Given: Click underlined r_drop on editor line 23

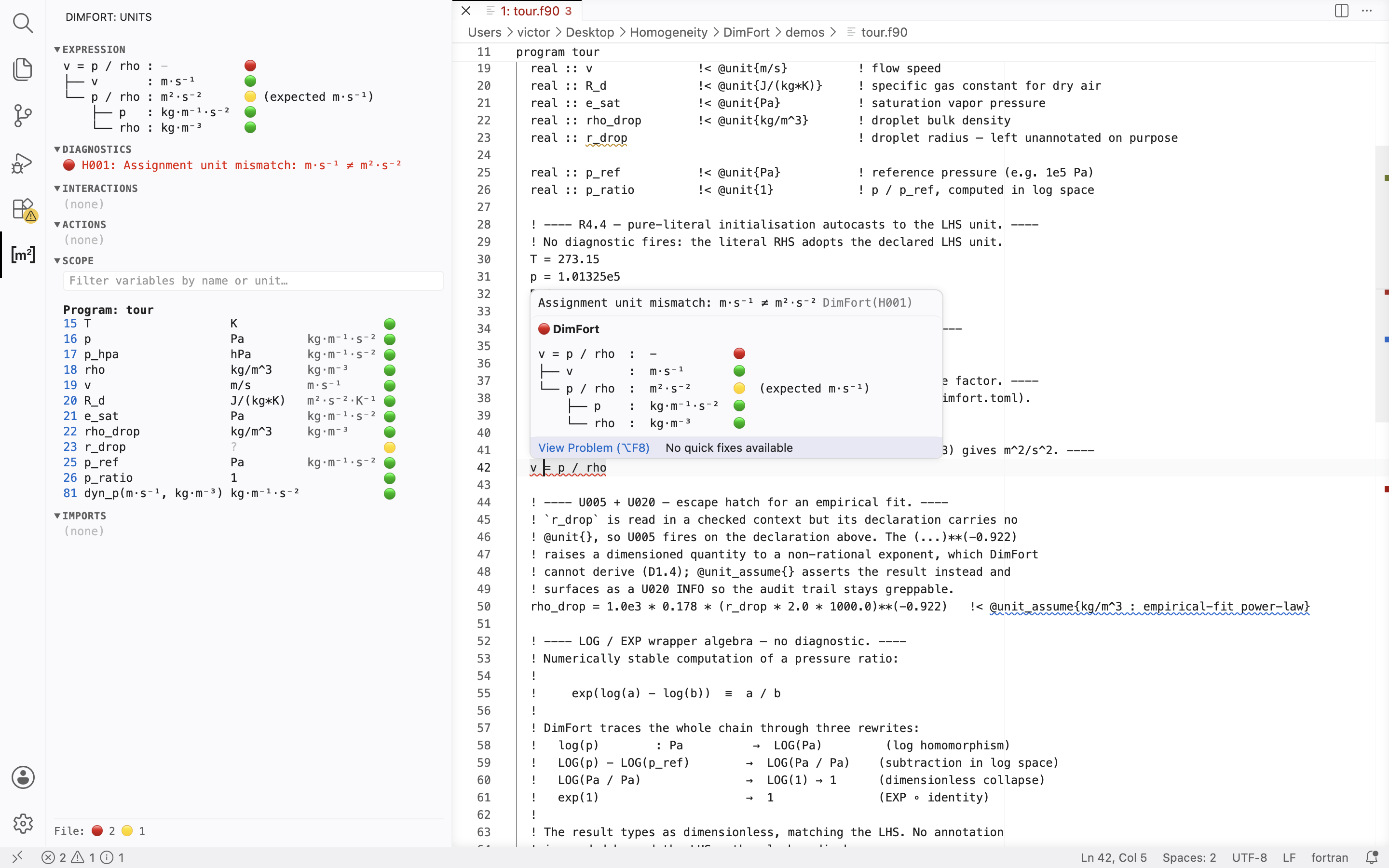Looking at the screenshot, I should pos(606,138).
